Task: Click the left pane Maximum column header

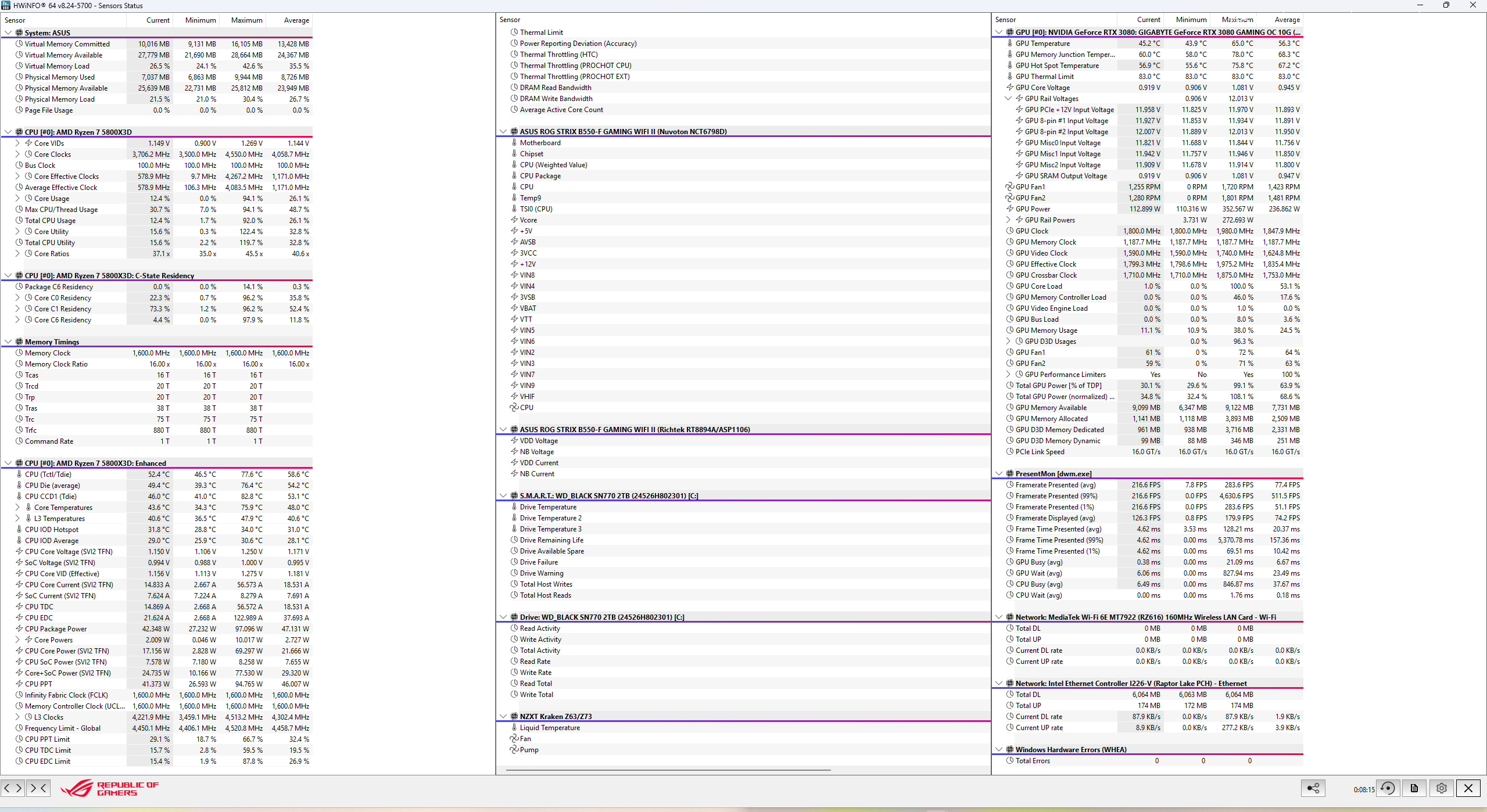Action: [242, 20]
